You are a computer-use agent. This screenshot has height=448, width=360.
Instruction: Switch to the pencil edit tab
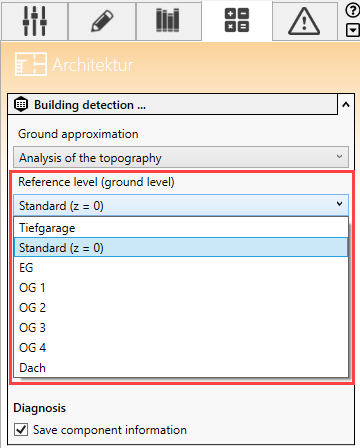pos(102,21)
